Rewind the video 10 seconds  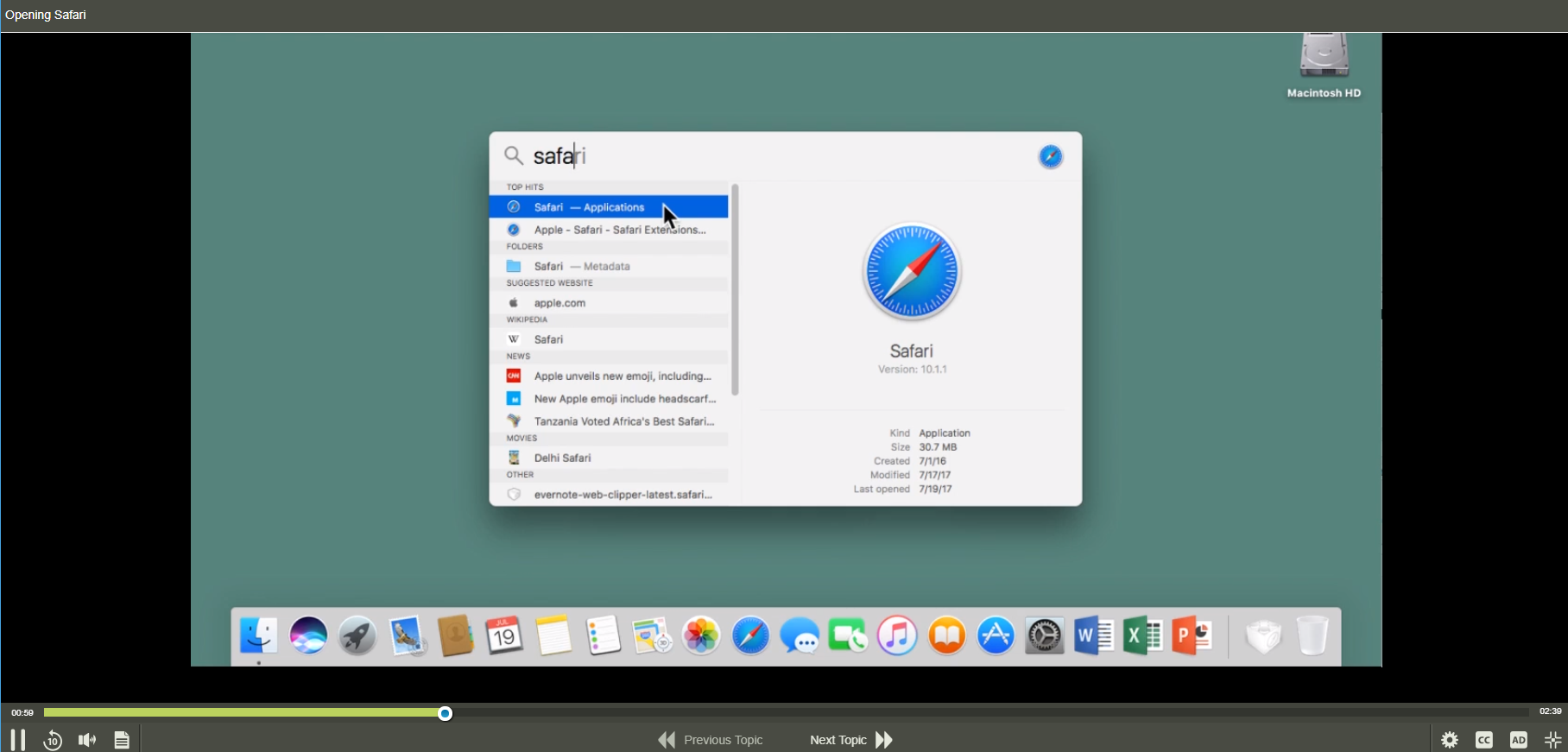click(x=53, y=740)
